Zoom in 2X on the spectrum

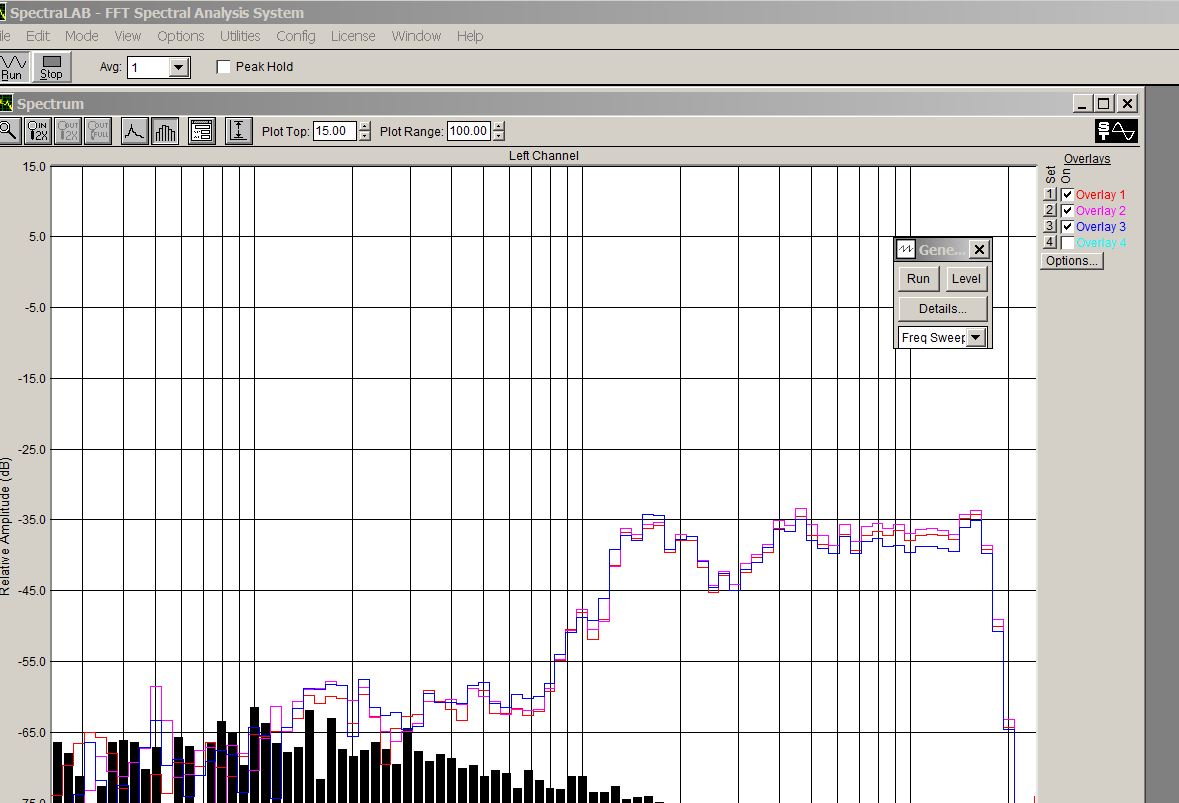click(x=38, y=131)
